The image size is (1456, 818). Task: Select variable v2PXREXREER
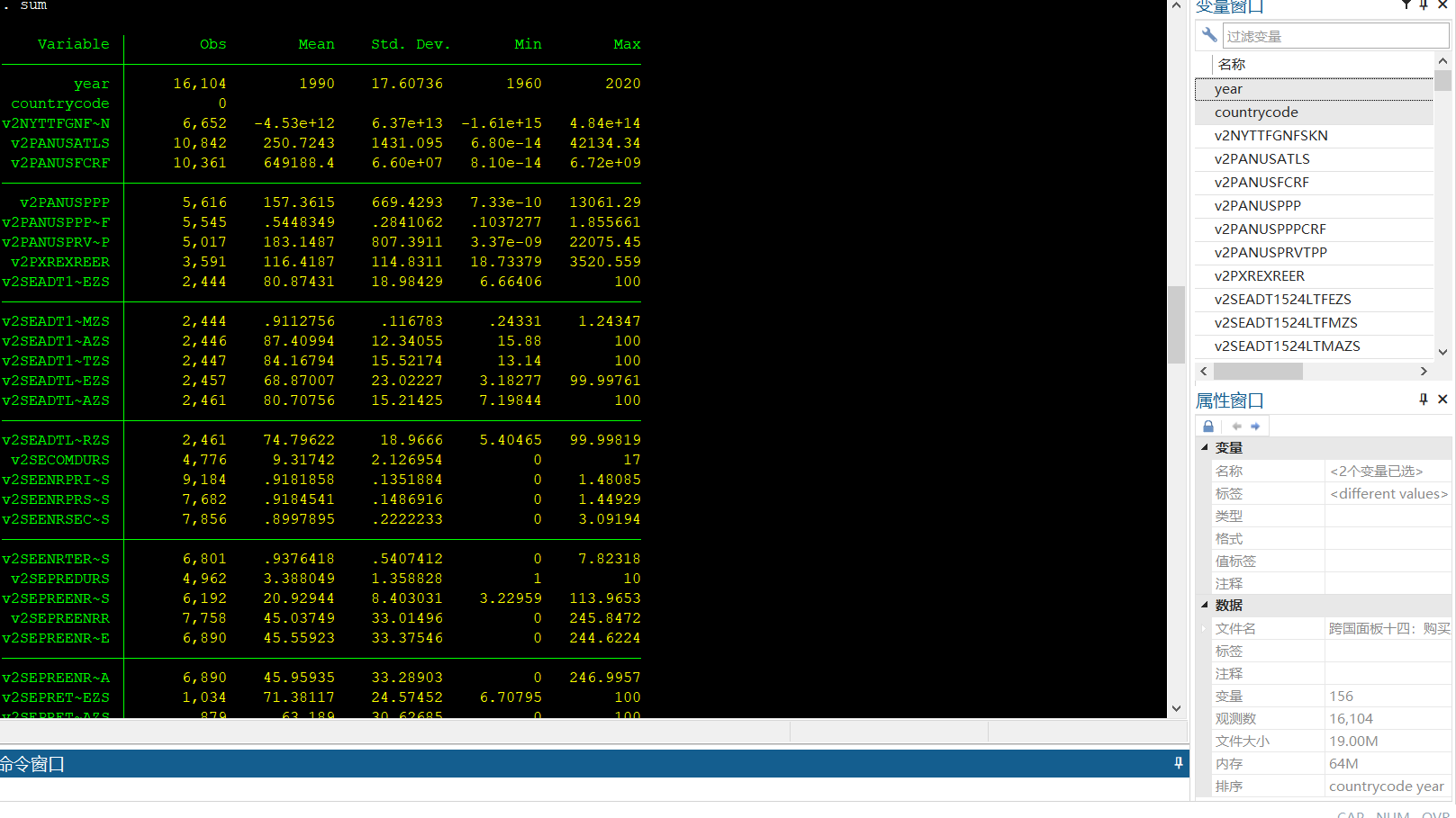point(1314,275)
